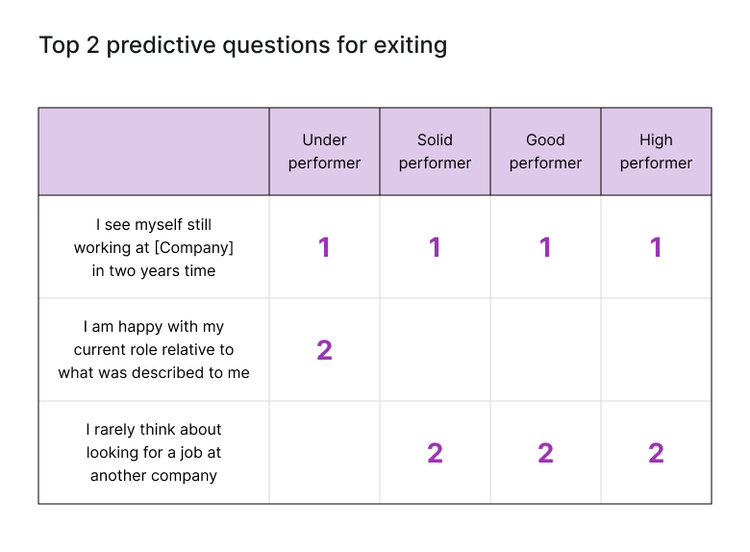This screenshot has width=750, height=552.
Task: Click the 'Good performer' column header
Action: (x=545, y=152)
